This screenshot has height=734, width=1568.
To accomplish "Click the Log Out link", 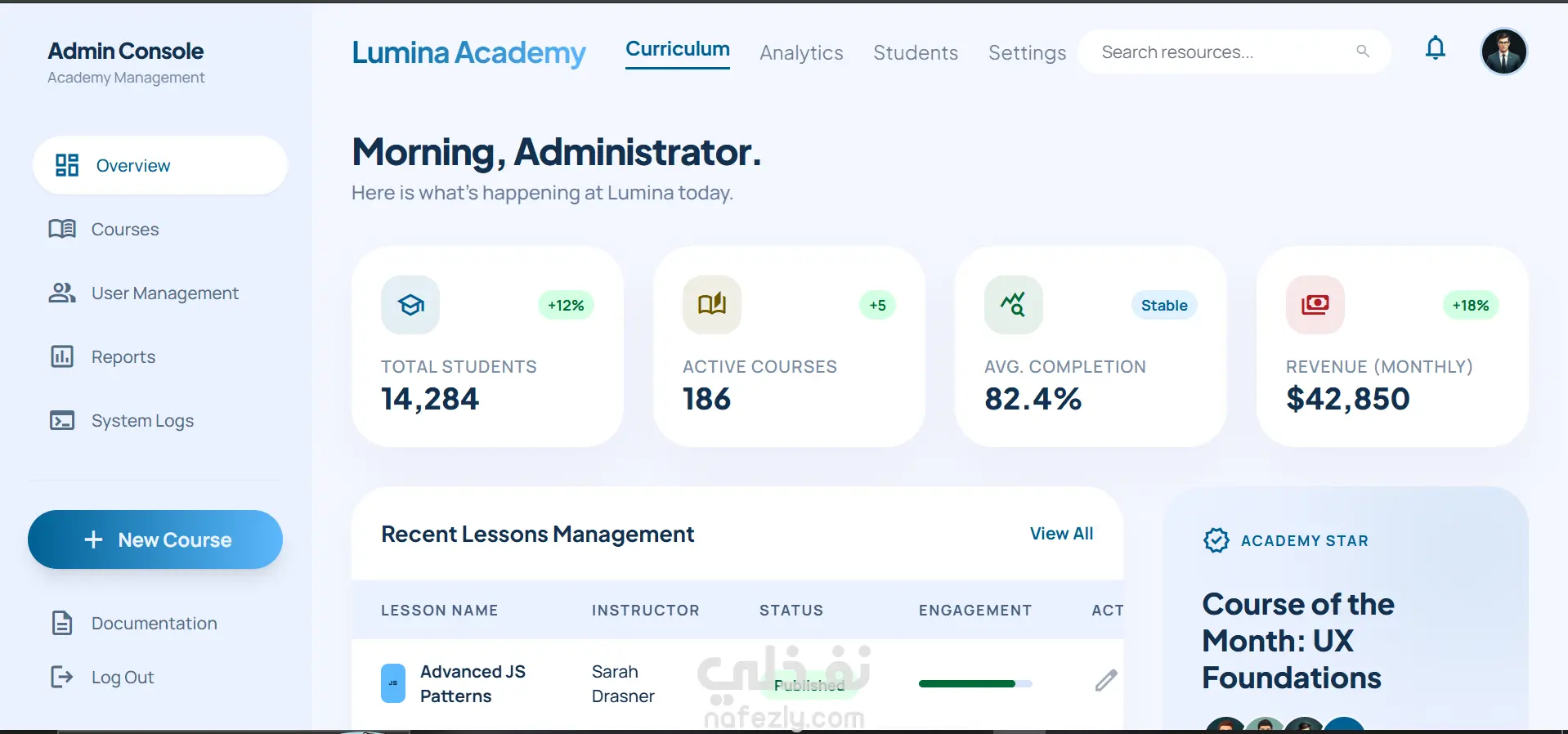I will point(122,678).
